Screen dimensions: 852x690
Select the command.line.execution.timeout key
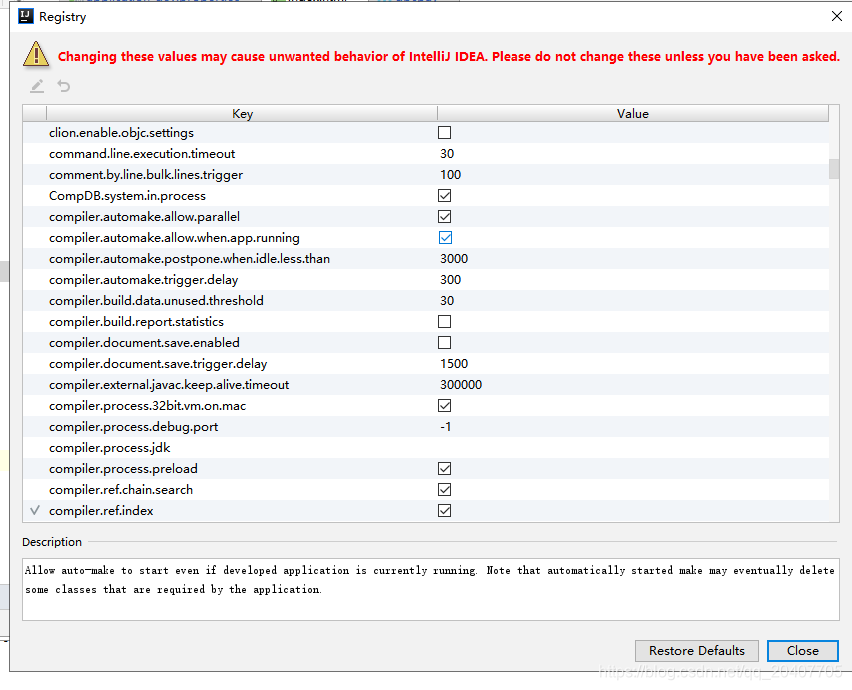(x=142, y=154)
